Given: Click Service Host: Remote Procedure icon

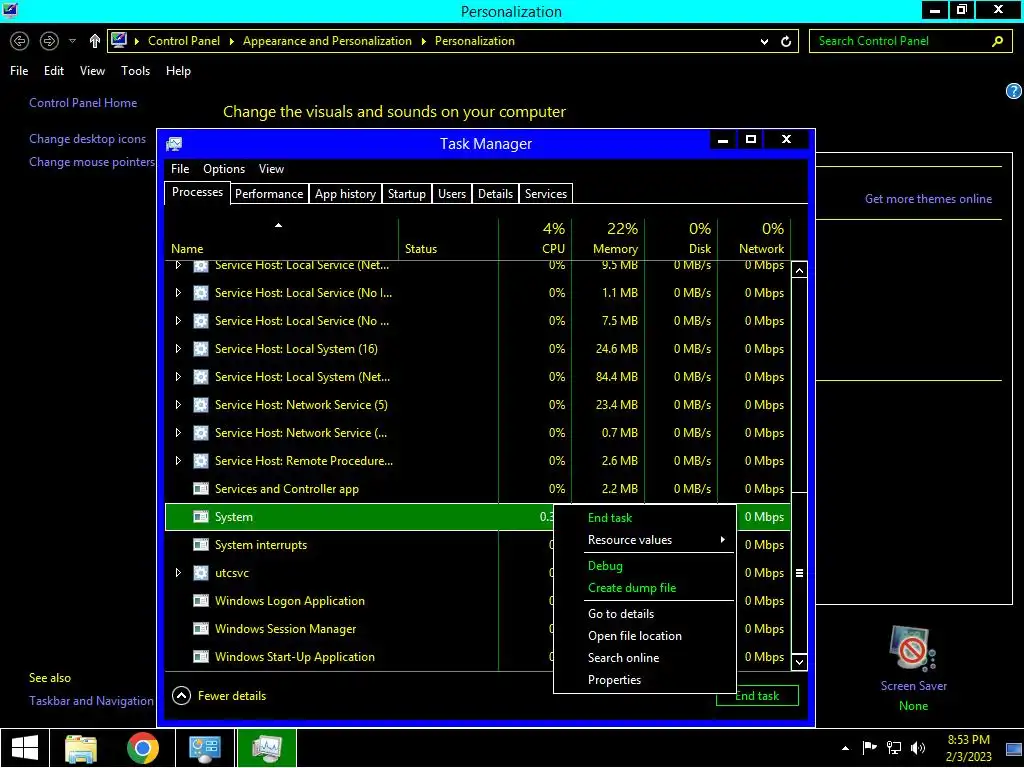Looking at the screenshot, I should click(201, 461).
